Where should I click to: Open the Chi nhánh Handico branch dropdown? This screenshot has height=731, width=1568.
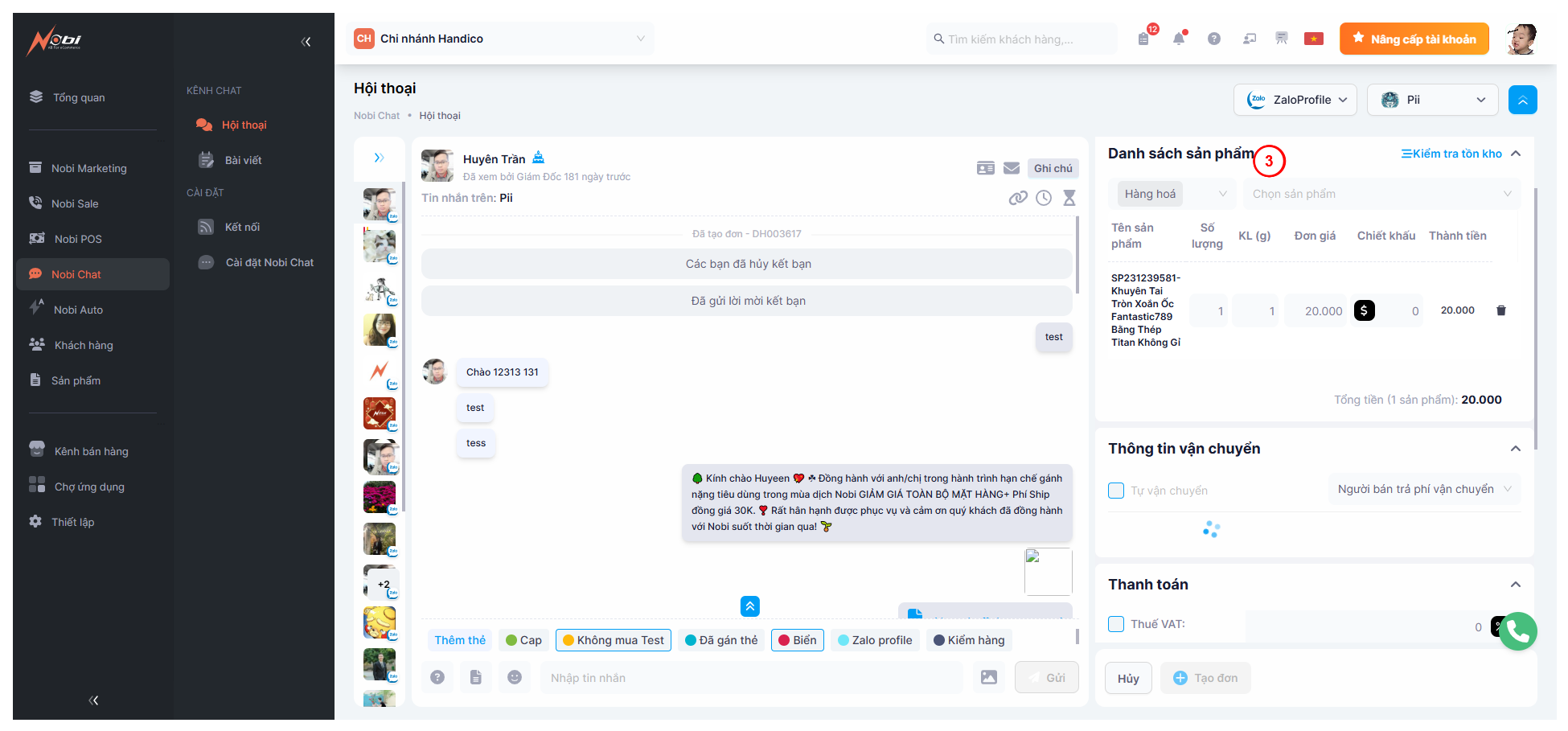500,39
